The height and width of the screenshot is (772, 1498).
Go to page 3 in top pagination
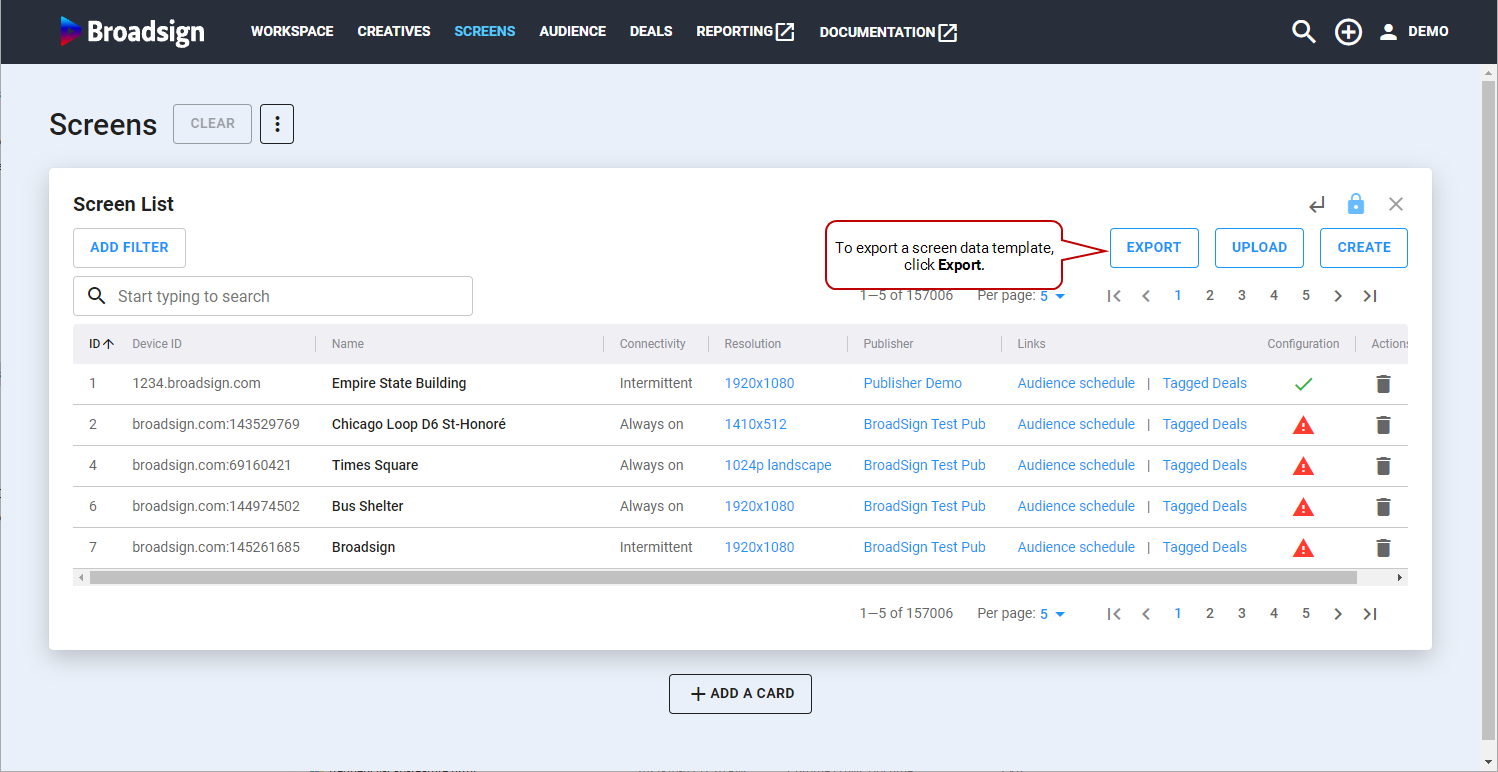click(x=1242, y=296)
